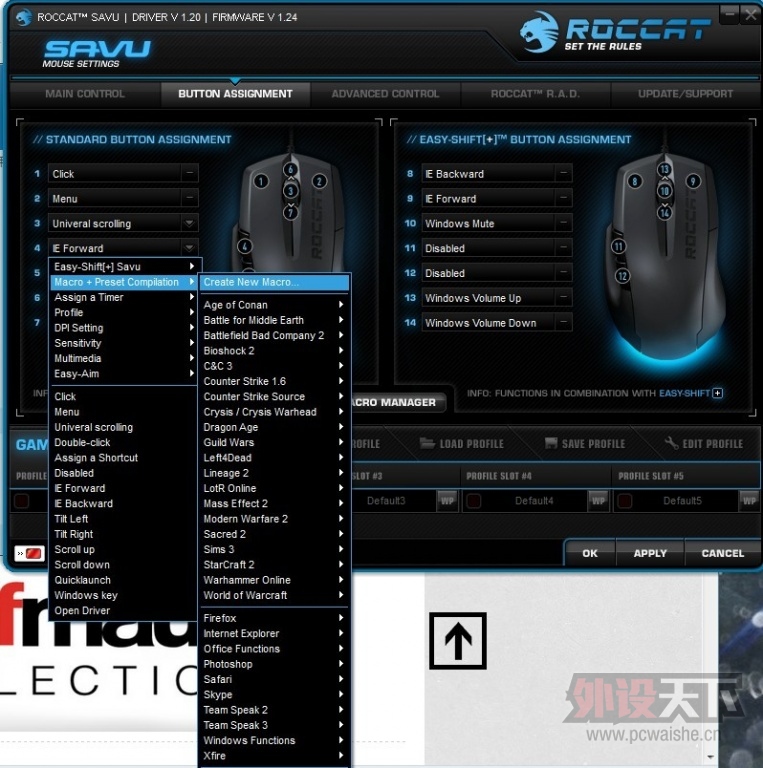Image resolution: width=763 pixels, height=768 pixels.
Task: Open dropdown for button 8 IE Backward
Action: tap(564, 173)
